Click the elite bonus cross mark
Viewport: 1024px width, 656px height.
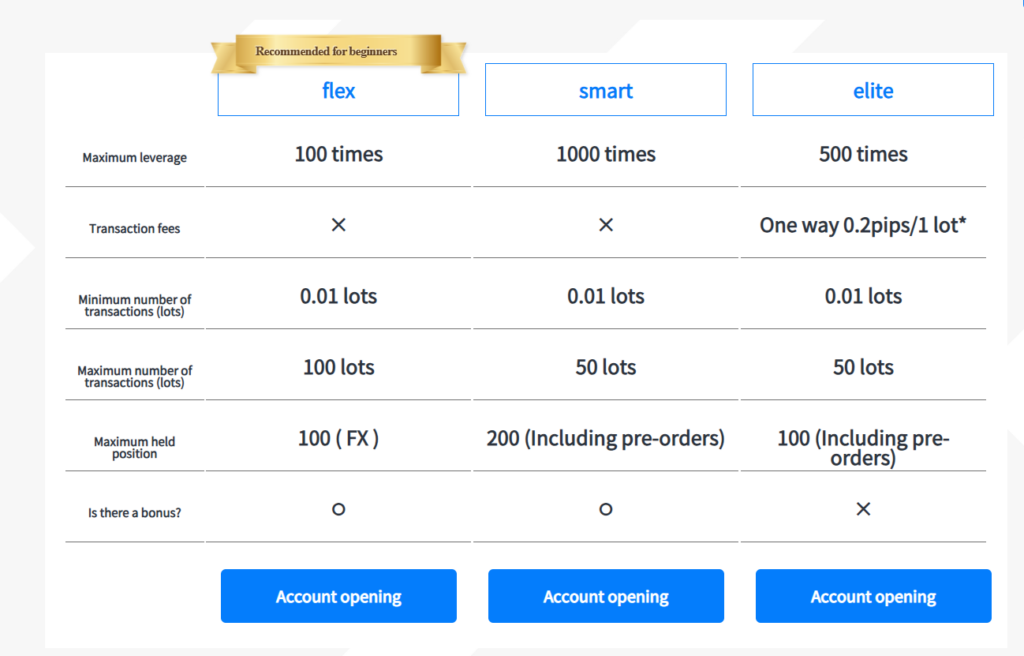(x=863, y=509)
